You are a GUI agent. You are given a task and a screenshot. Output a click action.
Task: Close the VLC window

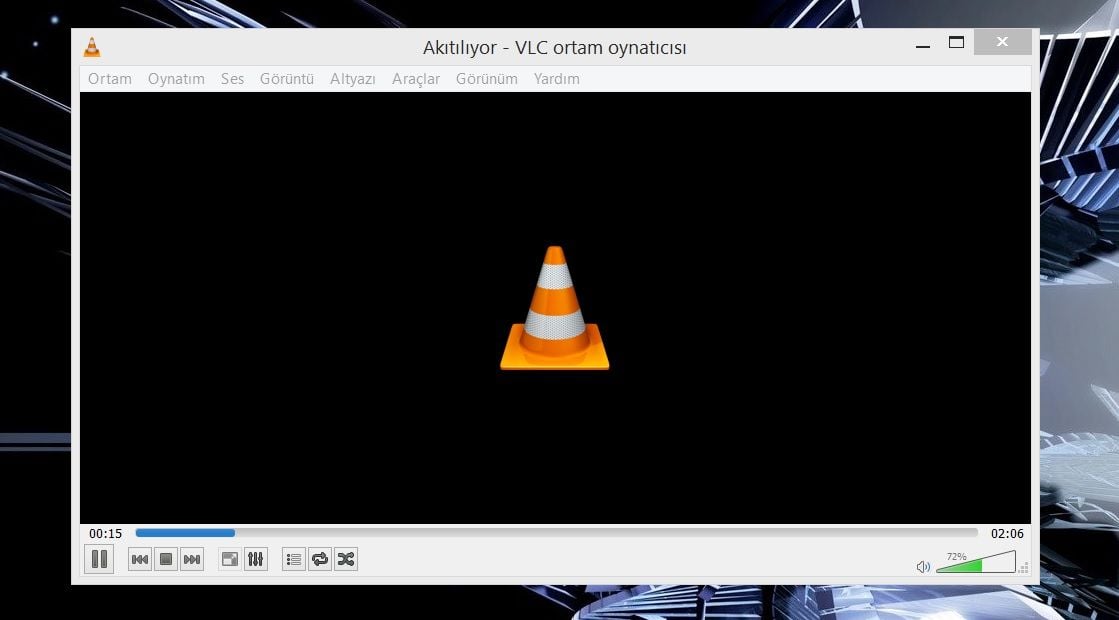point(1003,42)
